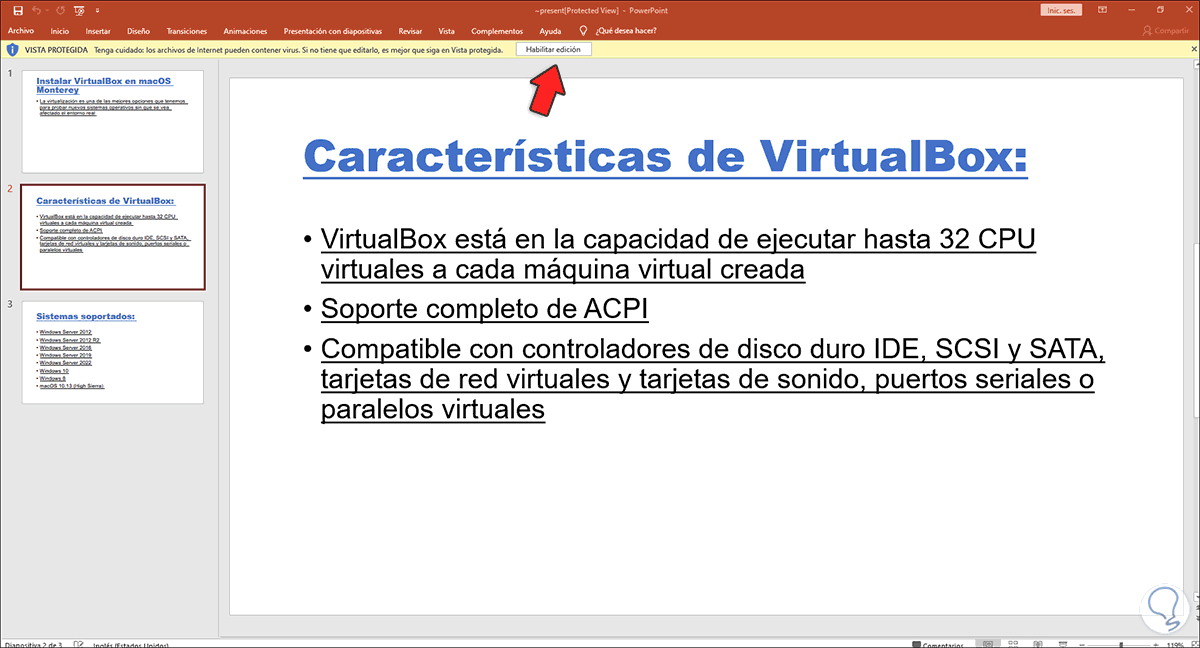
Task: Open the Undo history dropdown arrow
Action: point(46,10)
